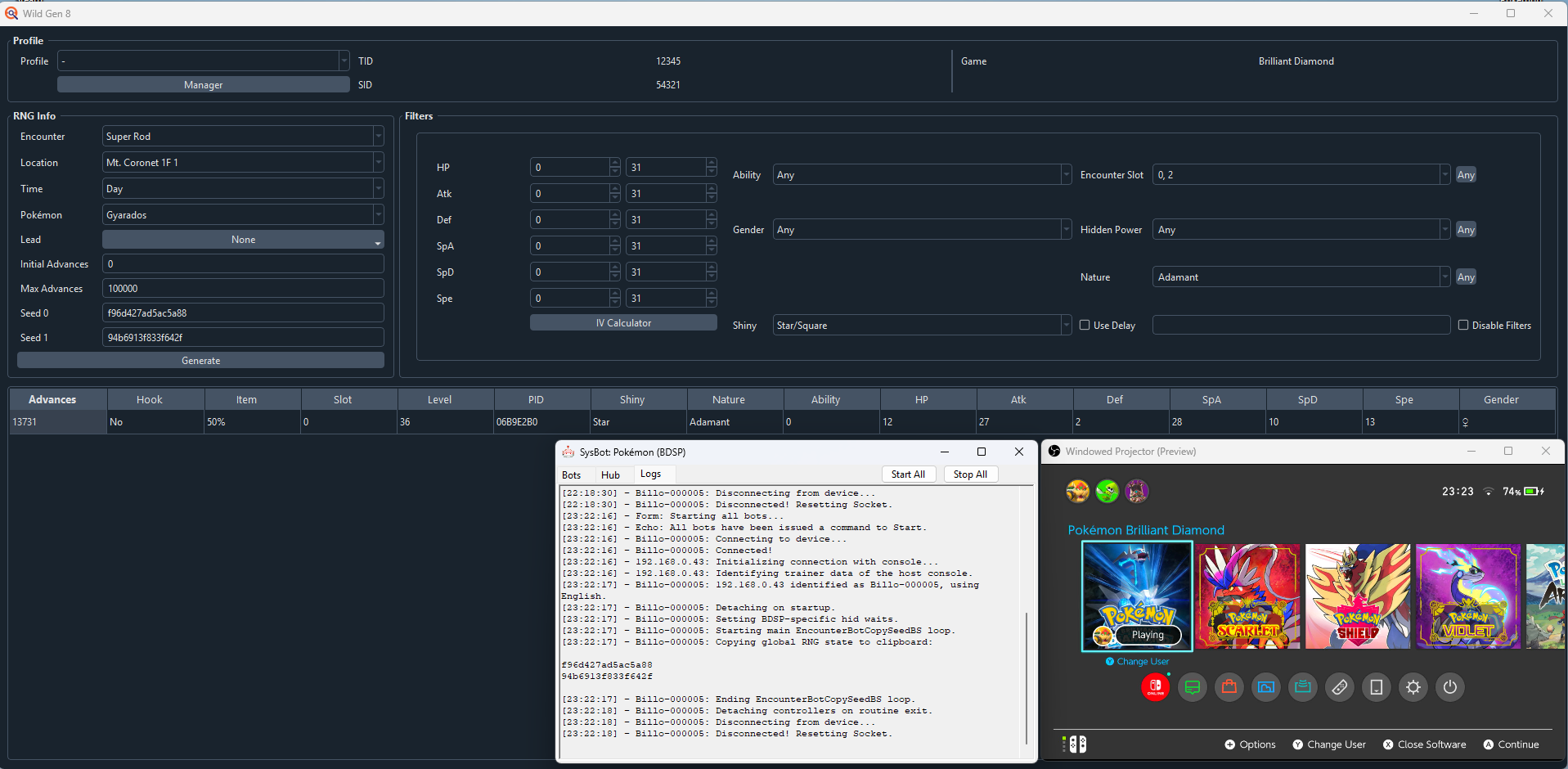Open the Virtual Game Cards icon
This screenshot has height=769, width=1568.
pyautogui.click(x=1377, y=687)
